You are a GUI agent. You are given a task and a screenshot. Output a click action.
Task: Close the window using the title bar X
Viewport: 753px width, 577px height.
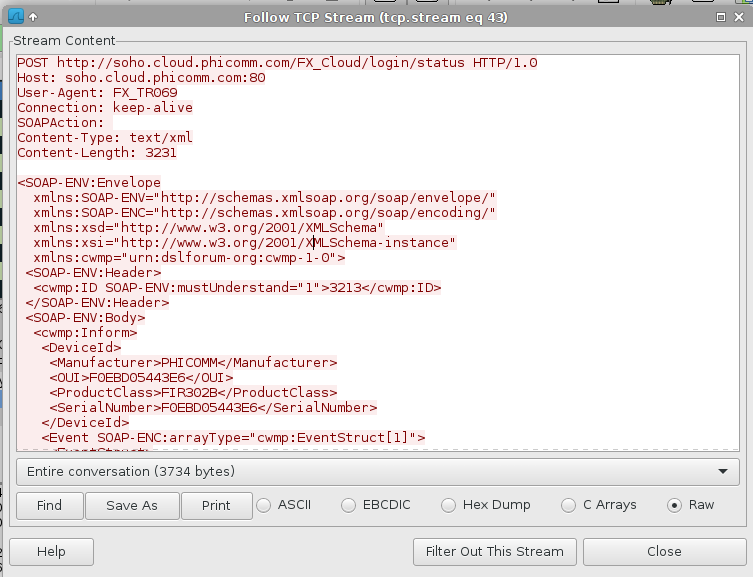740,17
